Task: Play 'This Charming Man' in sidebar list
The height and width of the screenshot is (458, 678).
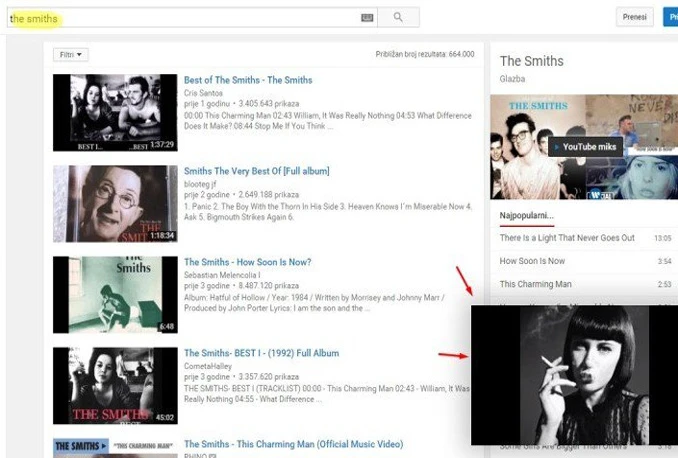Action: (535, 284)
